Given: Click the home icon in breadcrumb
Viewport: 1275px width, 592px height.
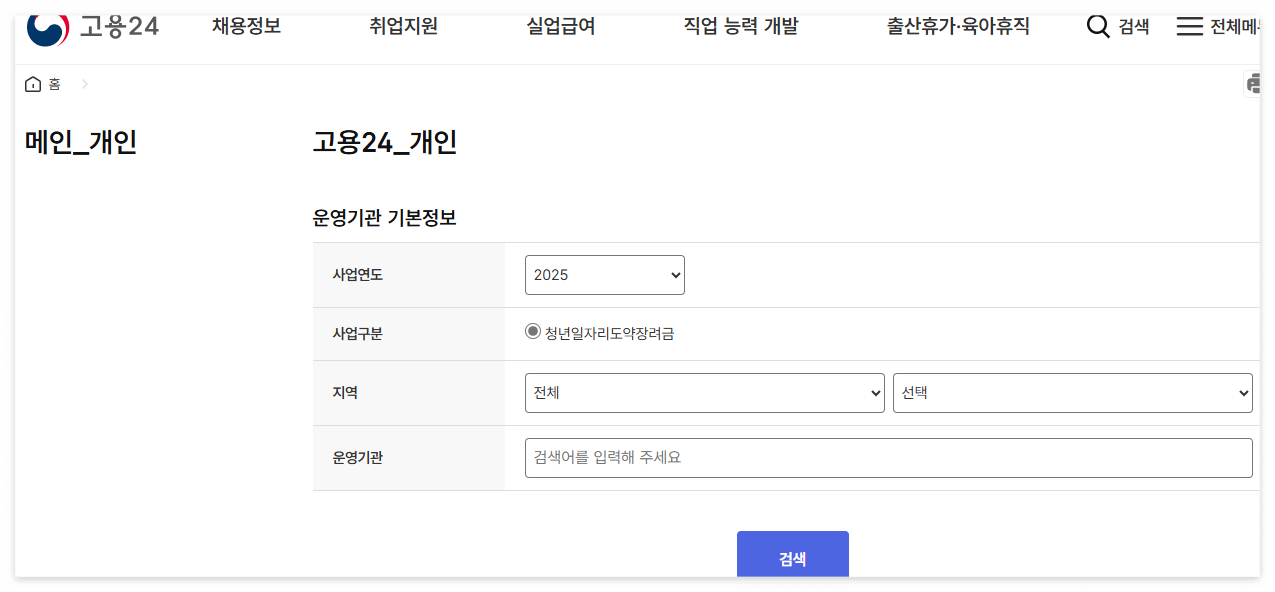Looking at the screenshot, I should coord(33,84).
